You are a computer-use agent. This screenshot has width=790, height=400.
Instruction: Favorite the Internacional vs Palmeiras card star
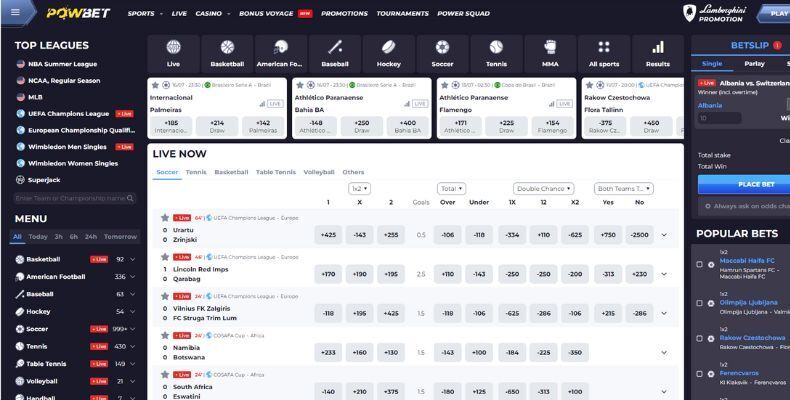(x=155, y=85)
